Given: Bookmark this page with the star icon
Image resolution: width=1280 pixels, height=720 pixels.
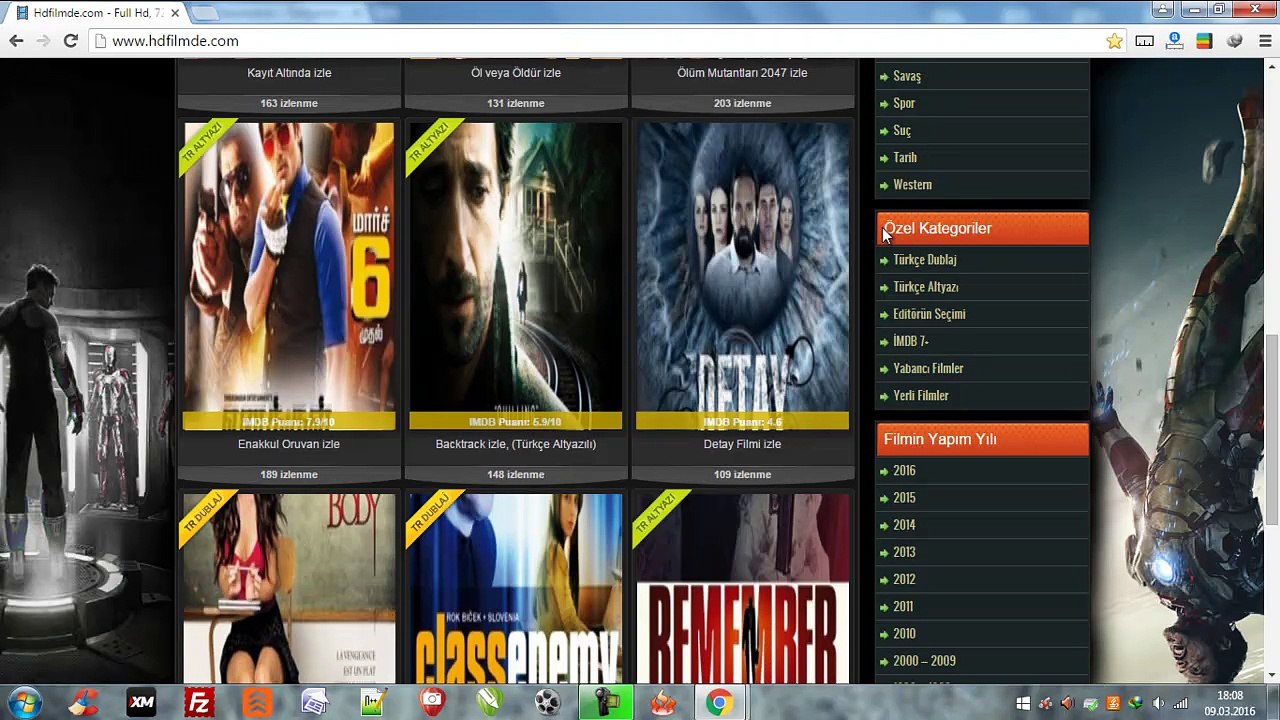Looking at the screenshot, I should pyautogui.click(x=1114, y=41).
